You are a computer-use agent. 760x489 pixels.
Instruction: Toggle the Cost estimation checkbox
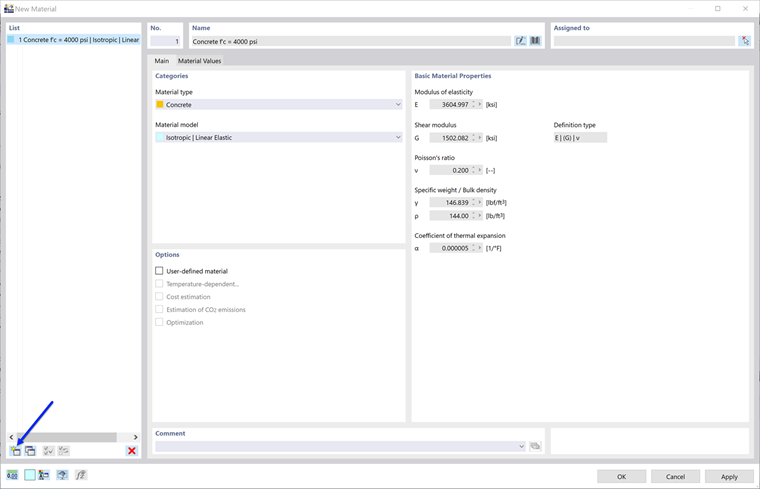tap(159, 297)
